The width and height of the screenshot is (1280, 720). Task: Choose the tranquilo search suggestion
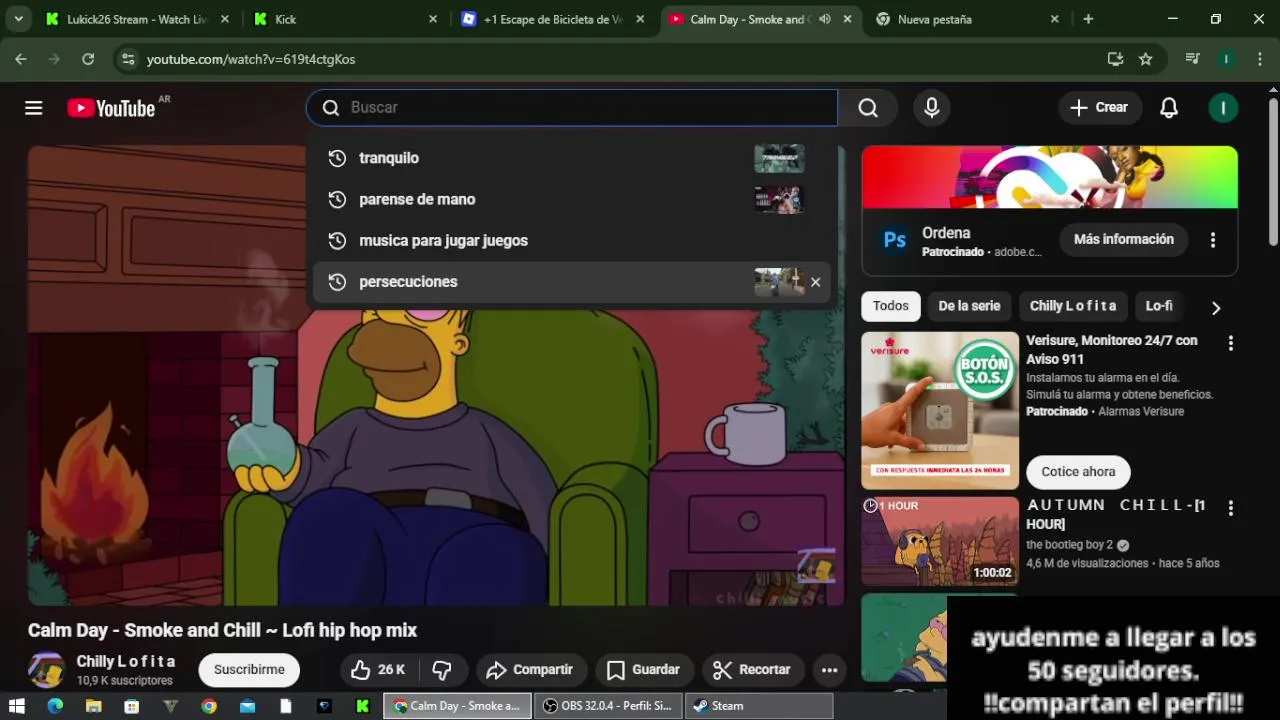(572, 158)
